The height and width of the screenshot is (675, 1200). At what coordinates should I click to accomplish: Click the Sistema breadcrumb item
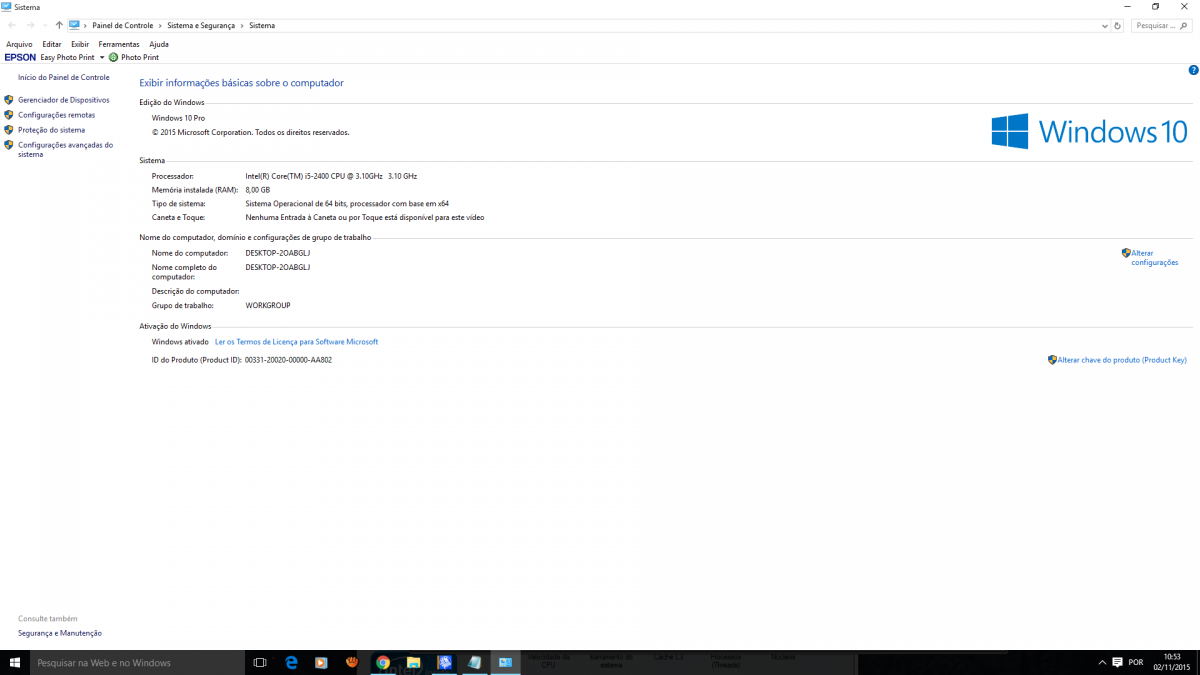(x=262, y=25)
